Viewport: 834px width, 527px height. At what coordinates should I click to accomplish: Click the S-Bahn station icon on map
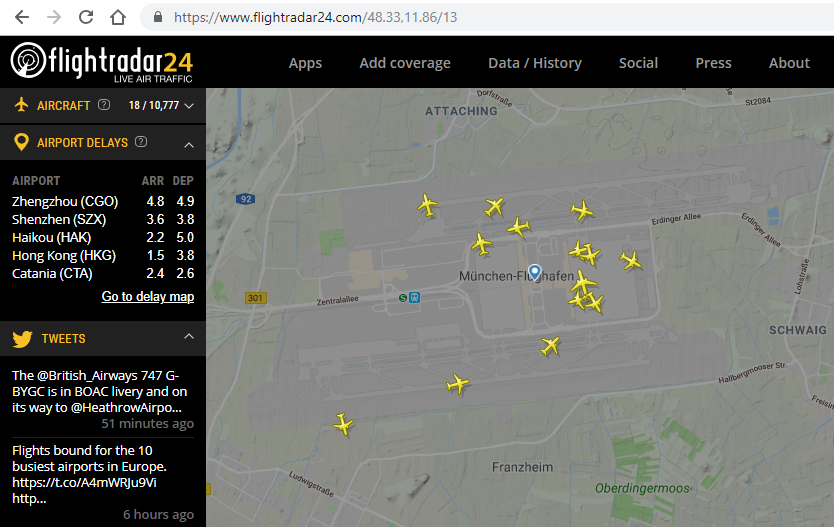(403, 298)
